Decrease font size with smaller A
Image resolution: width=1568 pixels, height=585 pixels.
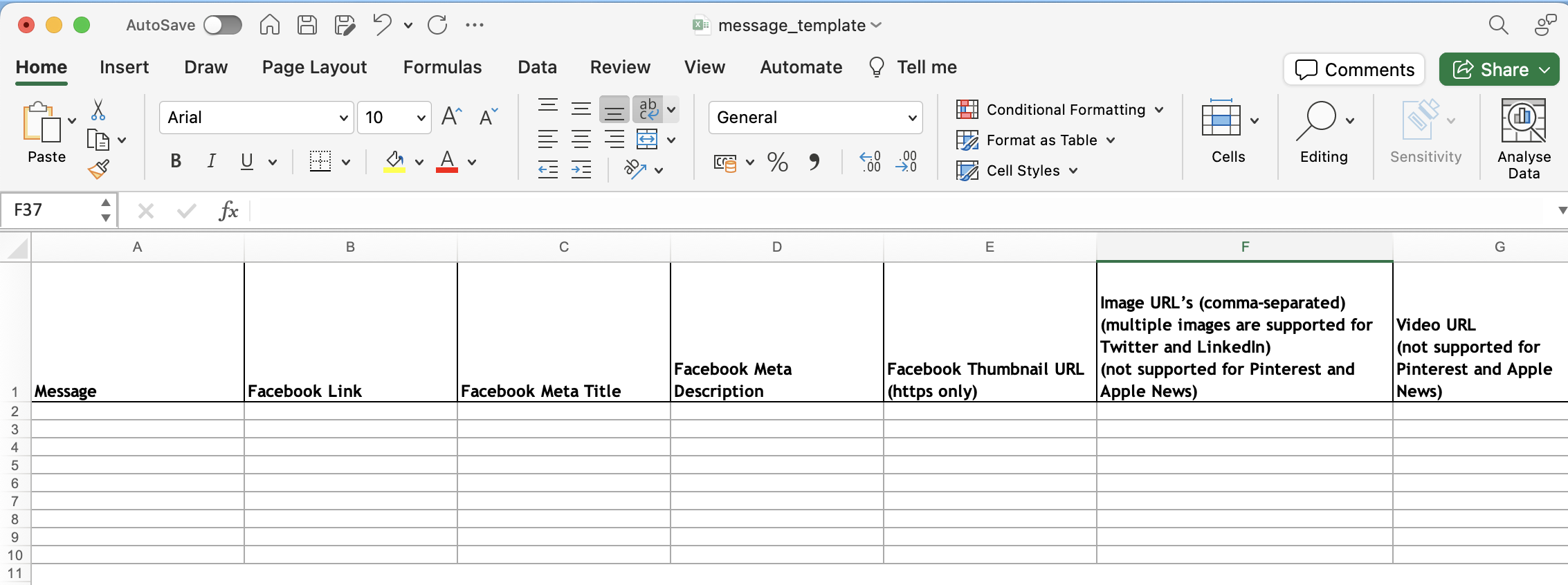point(488,117)
